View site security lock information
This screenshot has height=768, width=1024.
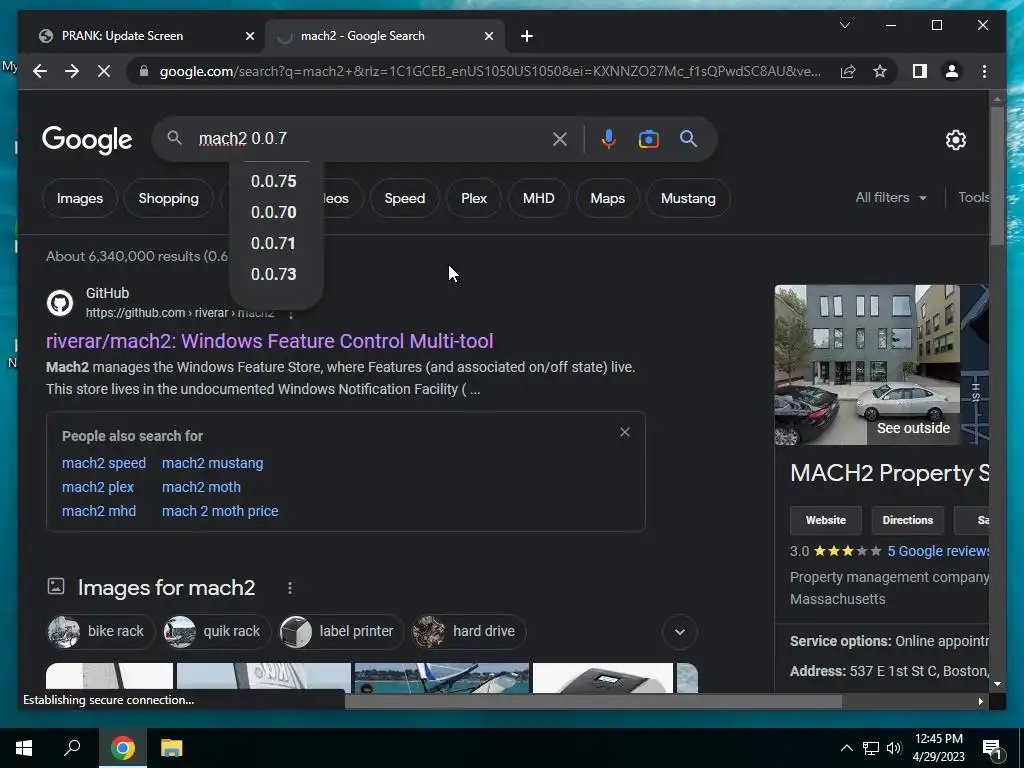tap(144, 71)
